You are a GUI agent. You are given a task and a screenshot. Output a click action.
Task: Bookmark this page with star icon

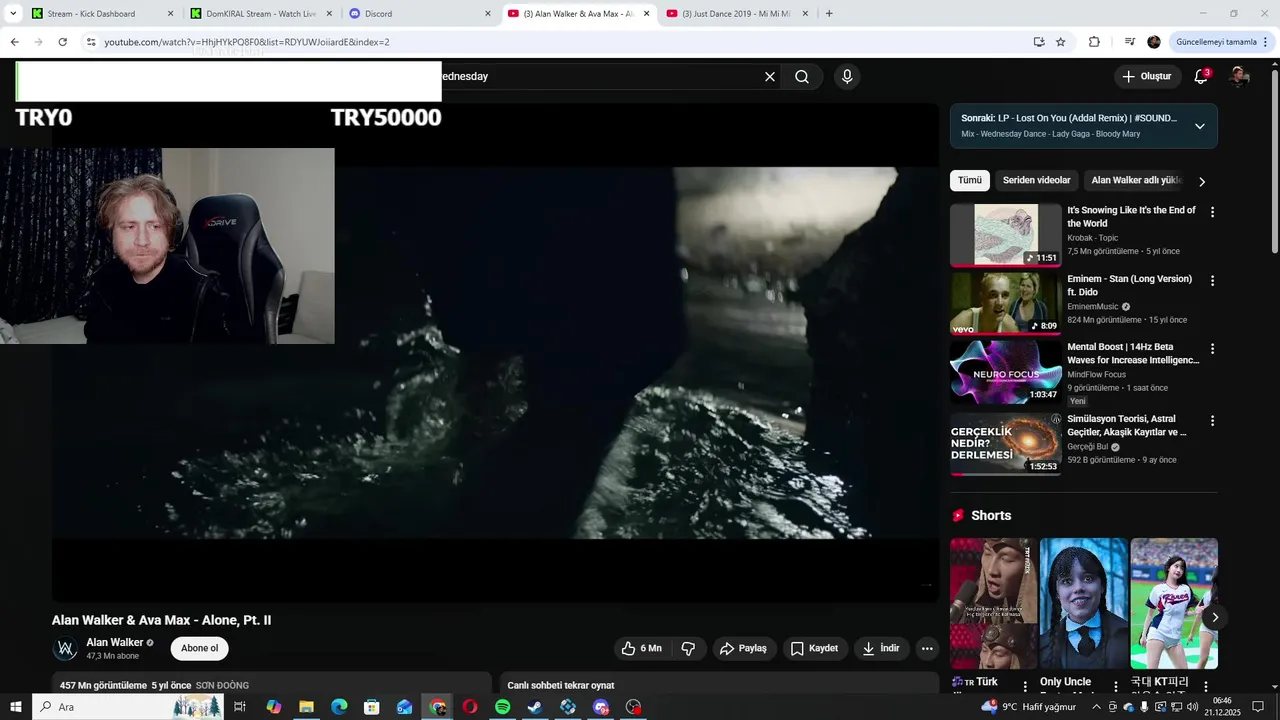(1061, 42)
